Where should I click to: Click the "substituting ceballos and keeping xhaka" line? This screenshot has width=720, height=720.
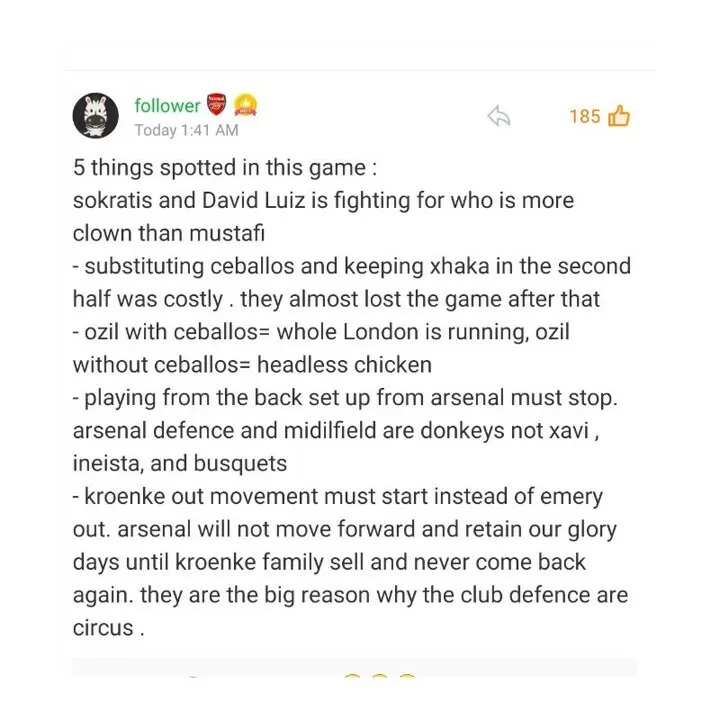(x=352, y=266)
